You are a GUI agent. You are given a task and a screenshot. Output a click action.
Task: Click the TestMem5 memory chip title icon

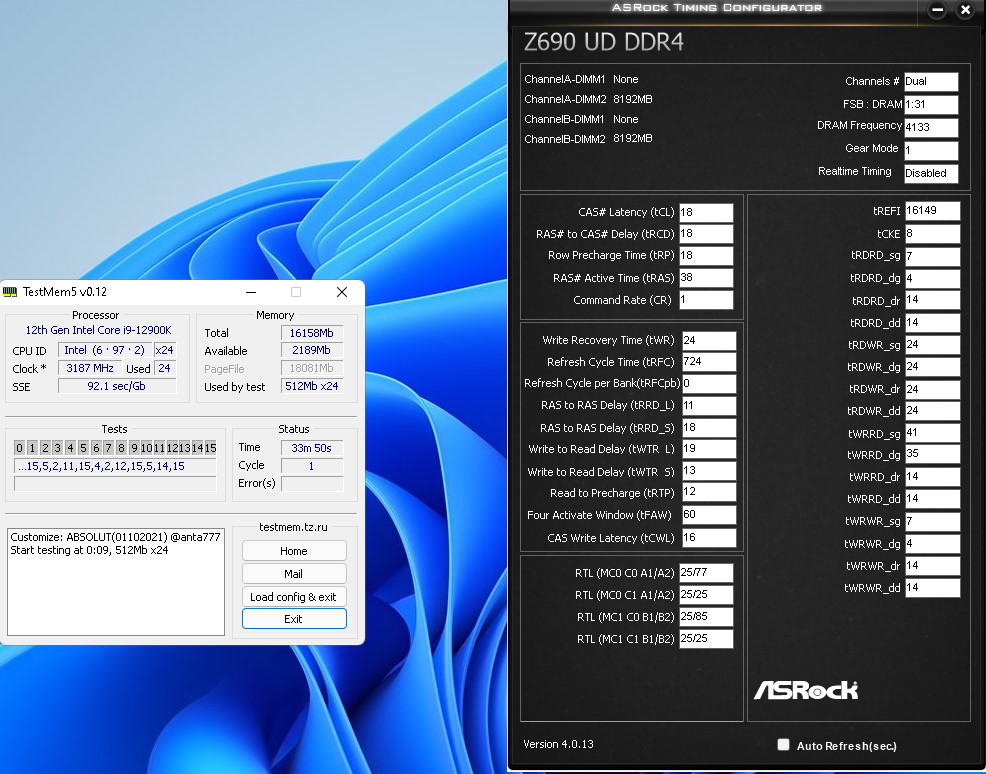(x=9, y=292)
